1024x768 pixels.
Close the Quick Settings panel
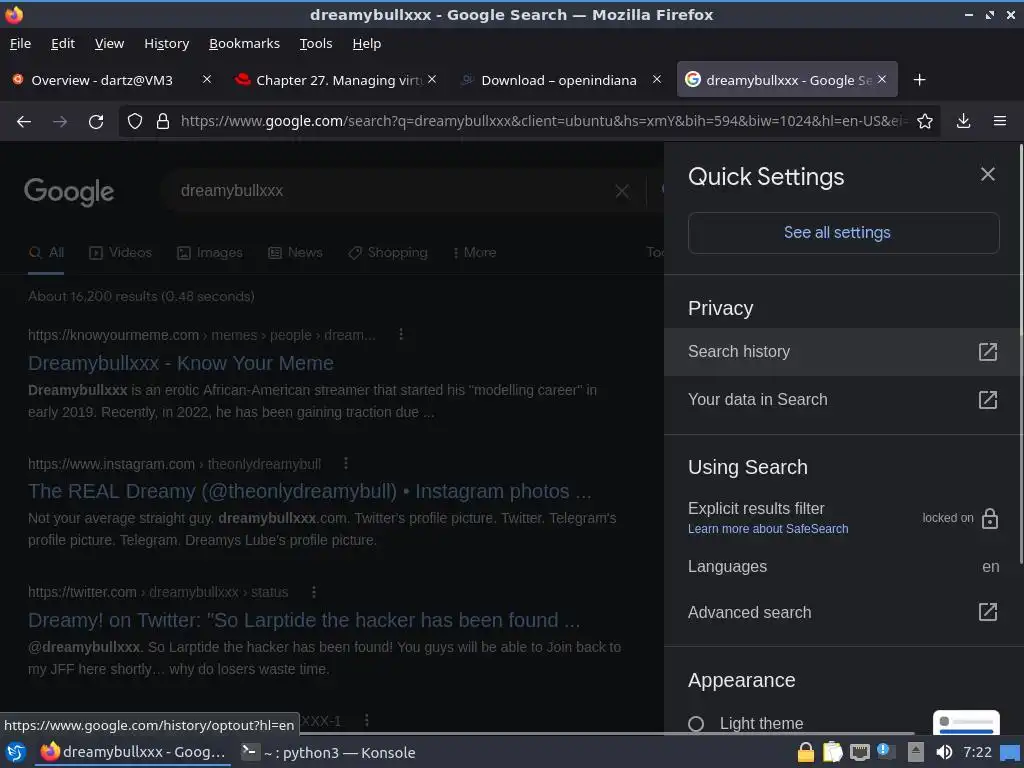coord(987,174)
